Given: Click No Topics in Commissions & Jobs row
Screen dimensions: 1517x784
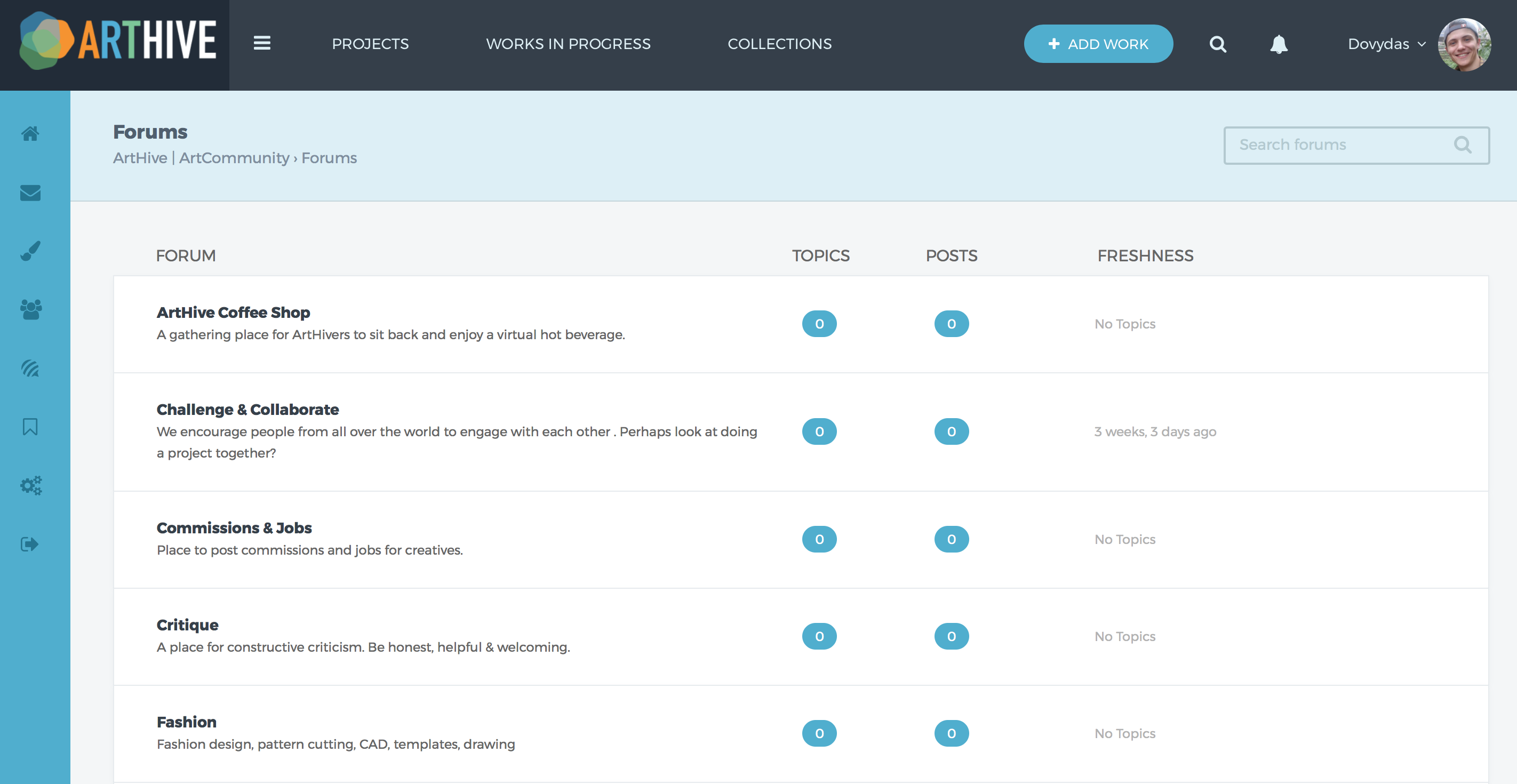Looking at the screenshot, I should pyautogui.click(x=1125, y=540).
